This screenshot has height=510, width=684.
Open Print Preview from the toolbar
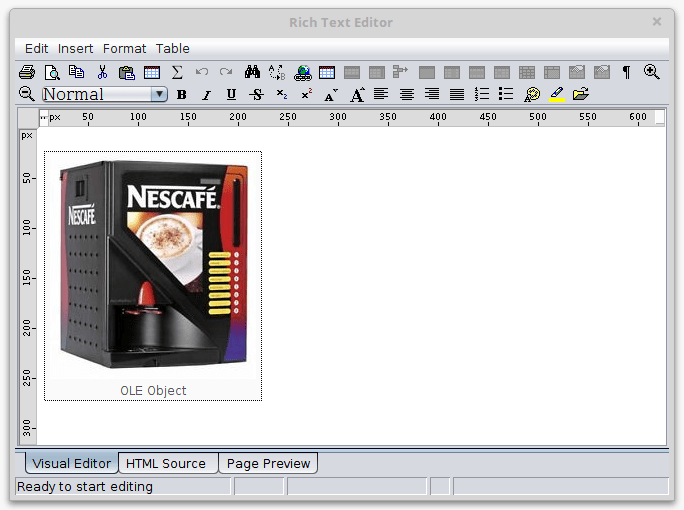52,72
